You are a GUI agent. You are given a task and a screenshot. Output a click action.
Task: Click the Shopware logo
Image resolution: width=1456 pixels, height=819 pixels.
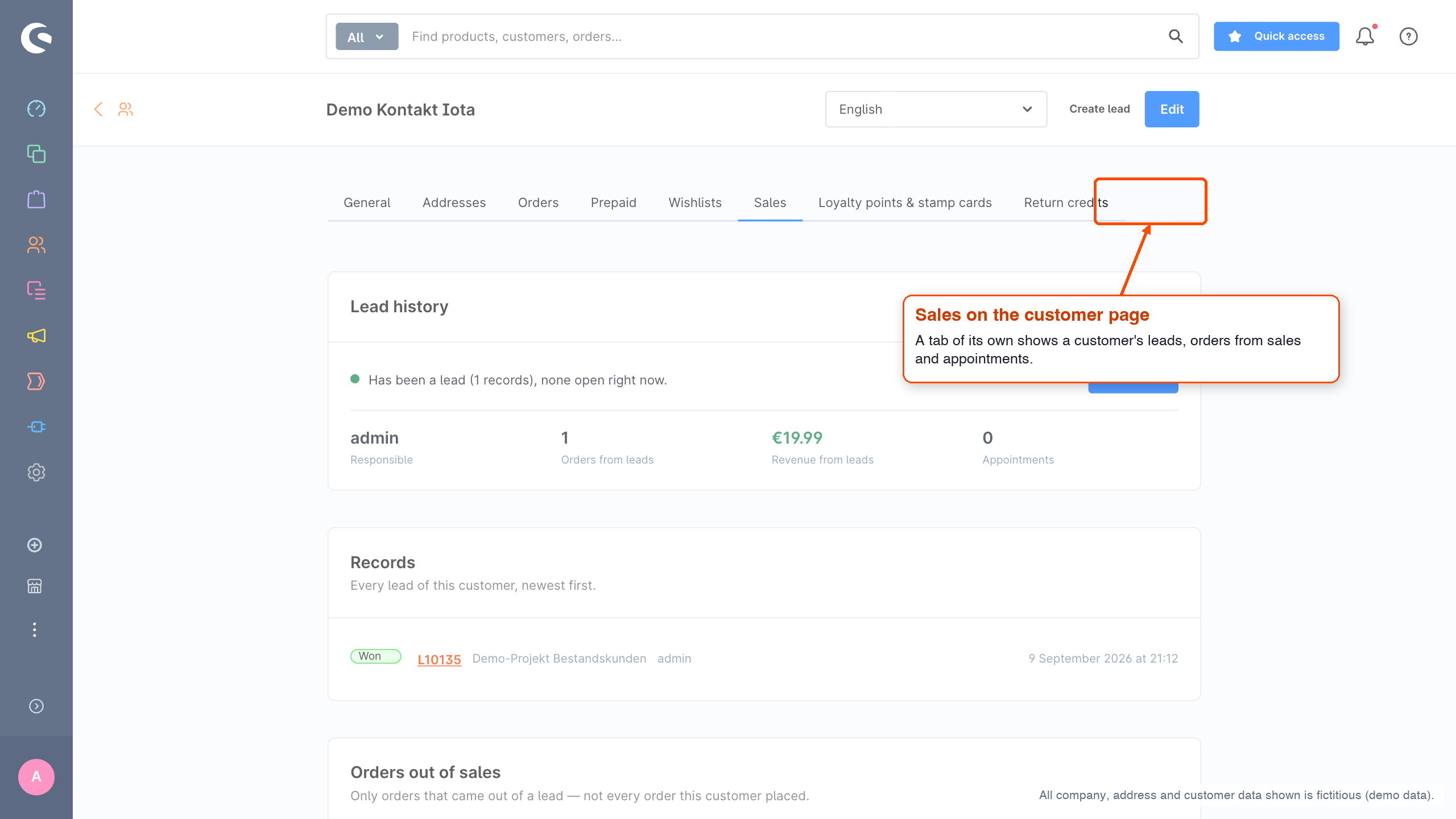(x=36, y=38)
